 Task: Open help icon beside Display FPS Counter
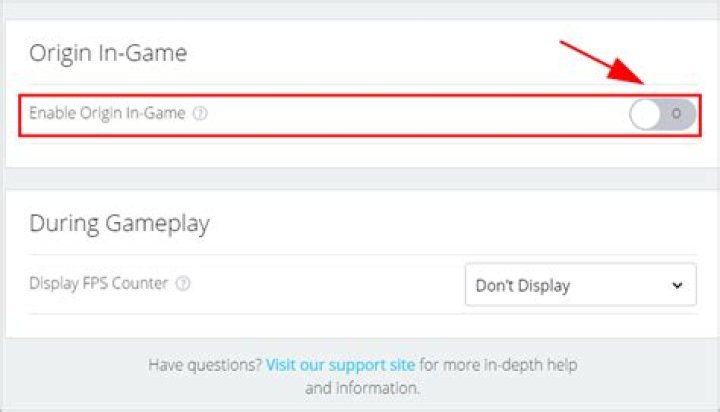183,284
